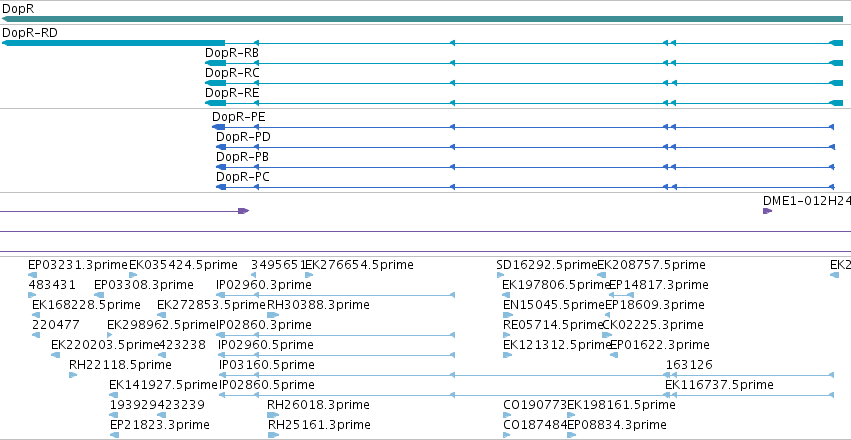Open EST EK121312.5prime
The image size is (851, 440).
[557, 345]
